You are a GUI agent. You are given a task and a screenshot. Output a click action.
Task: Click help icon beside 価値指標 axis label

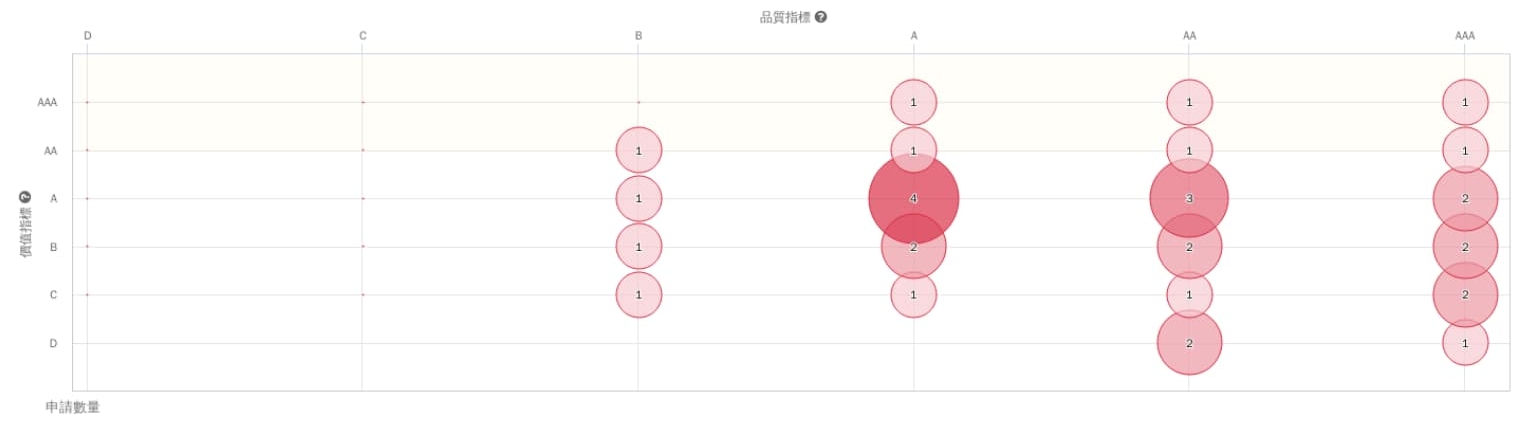click(26, 197)
